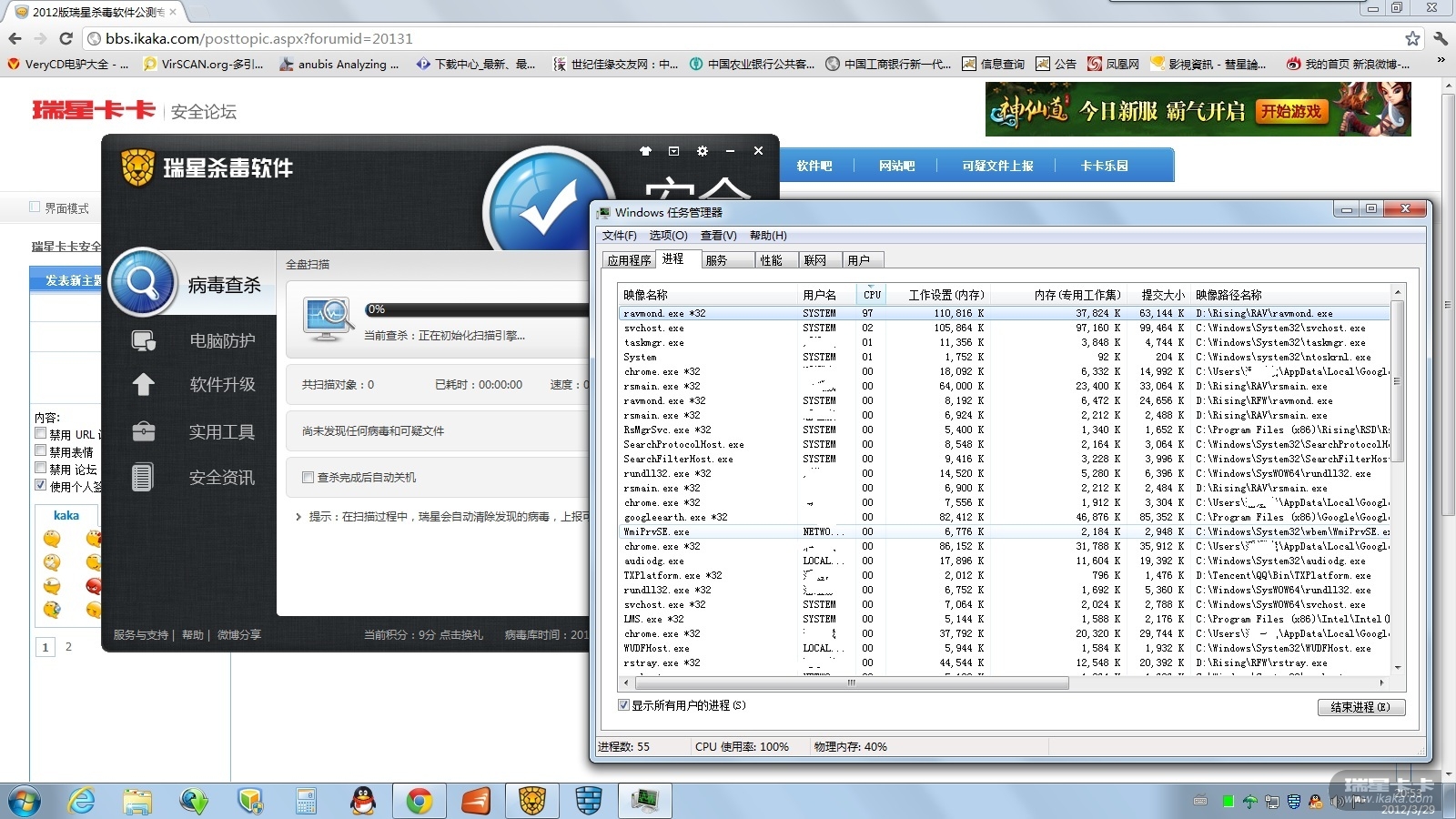
Task: Select the ravmond.exe process at 97 CPU
Action: tap(1005, 313)
